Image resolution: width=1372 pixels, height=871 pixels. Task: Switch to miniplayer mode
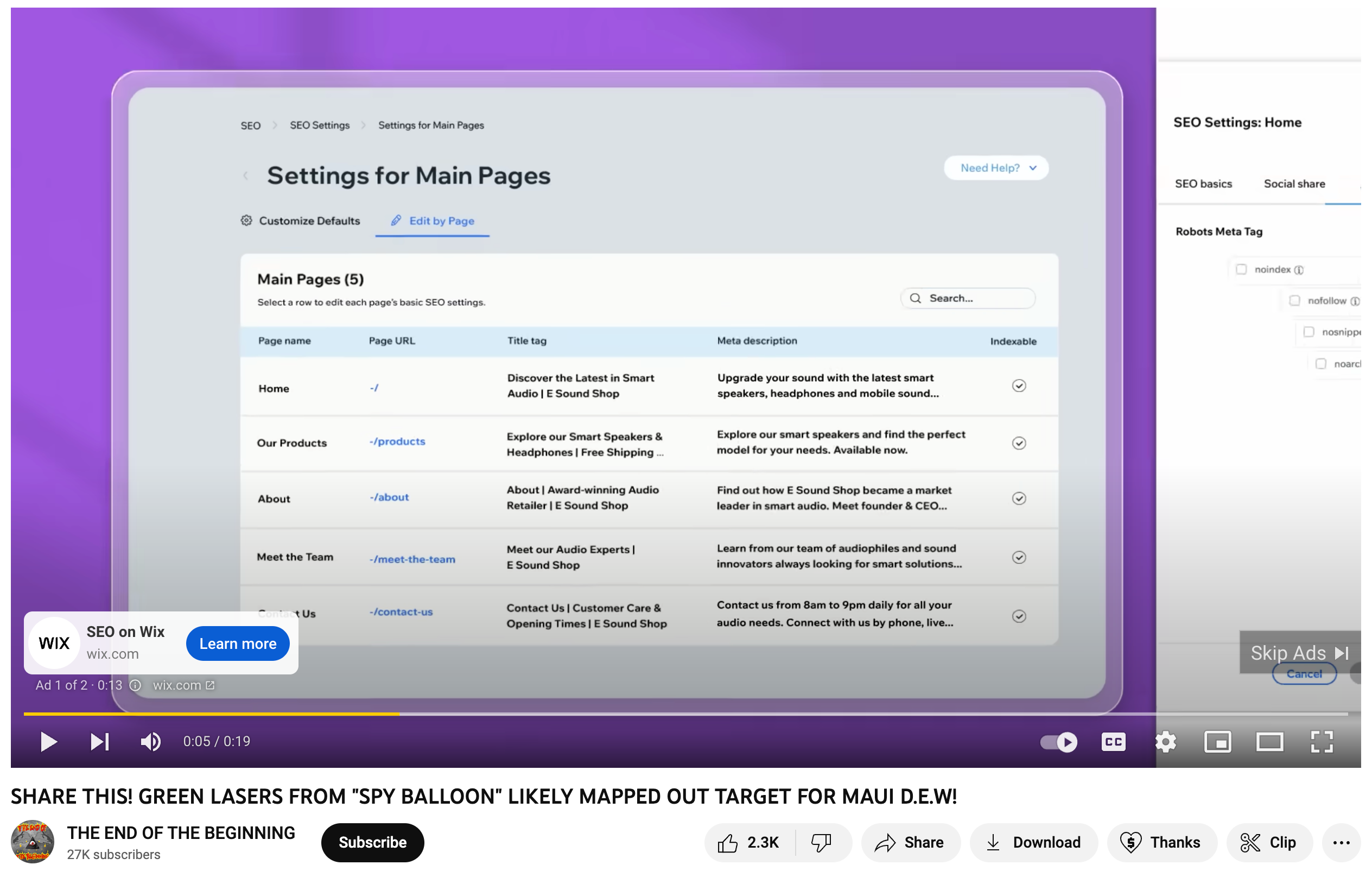(1217, 741)
